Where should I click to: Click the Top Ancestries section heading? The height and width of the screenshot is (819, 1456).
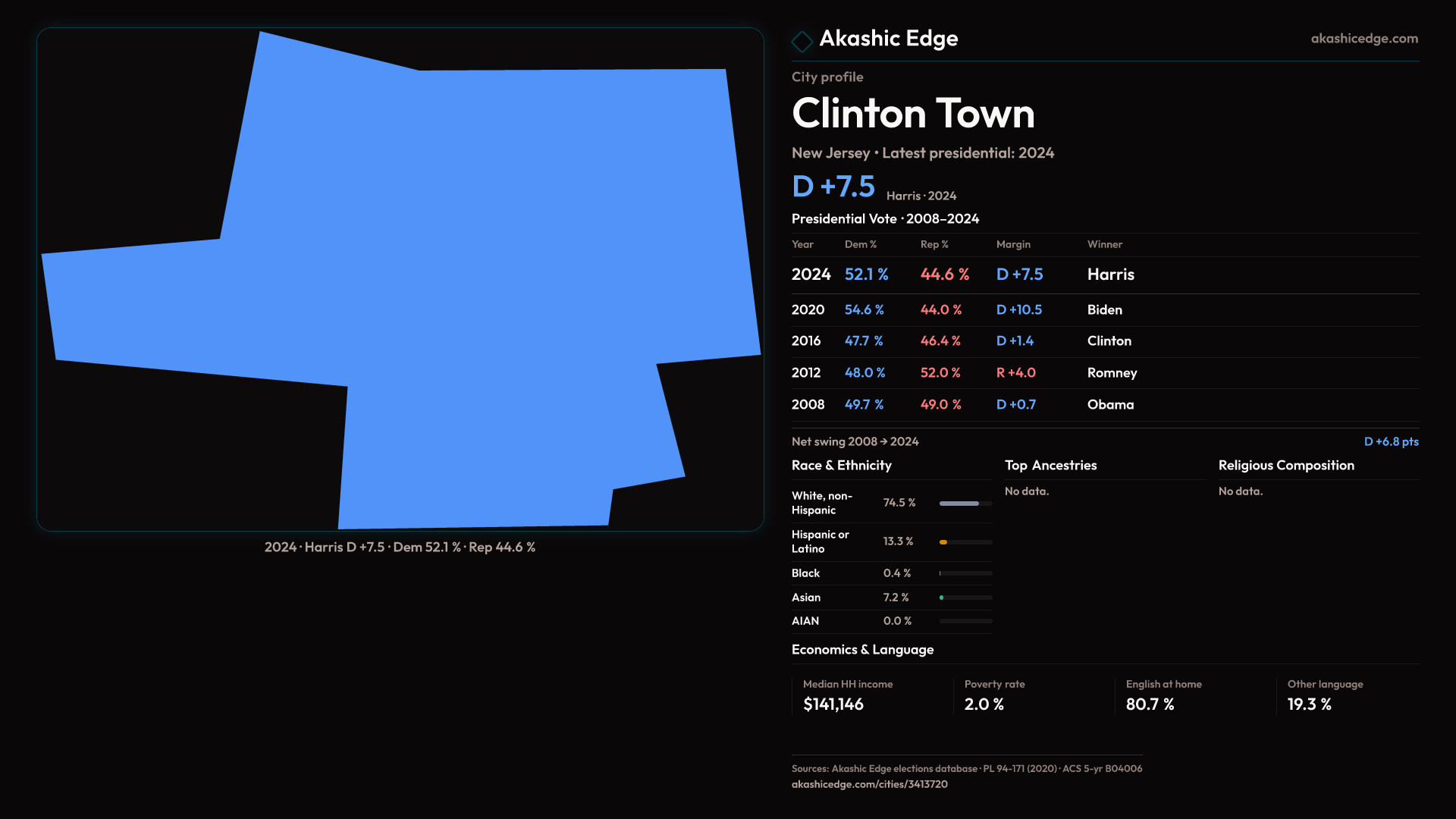1050,466
